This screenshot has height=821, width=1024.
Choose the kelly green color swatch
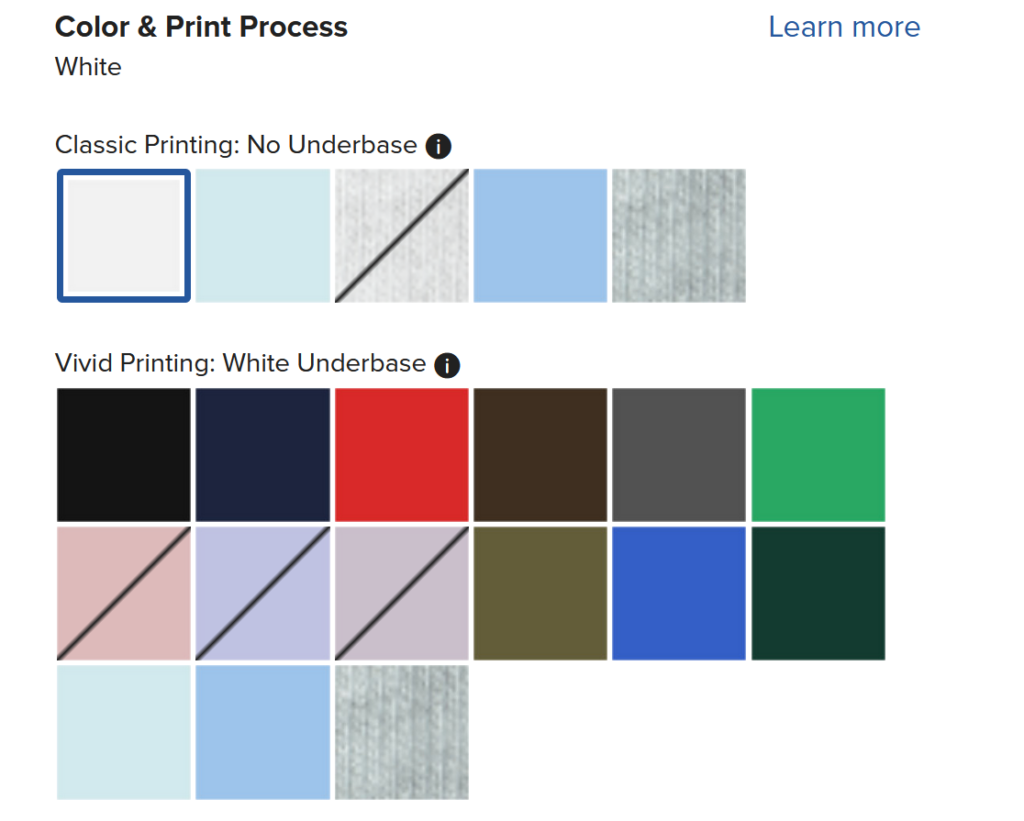click(818, 455)
